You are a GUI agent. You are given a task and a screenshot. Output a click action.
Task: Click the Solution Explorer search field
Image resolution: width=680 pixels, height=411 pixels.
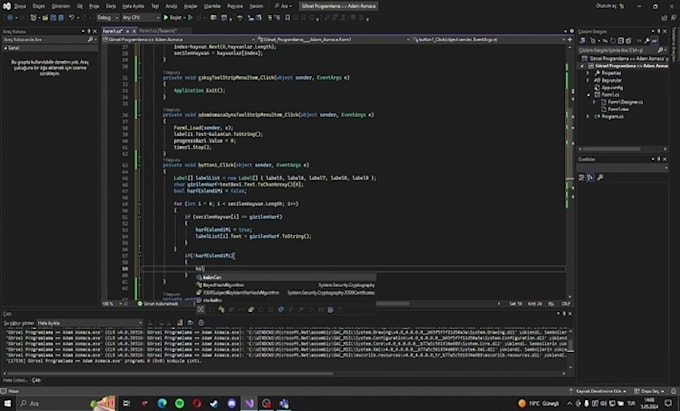tap(621, 50)
